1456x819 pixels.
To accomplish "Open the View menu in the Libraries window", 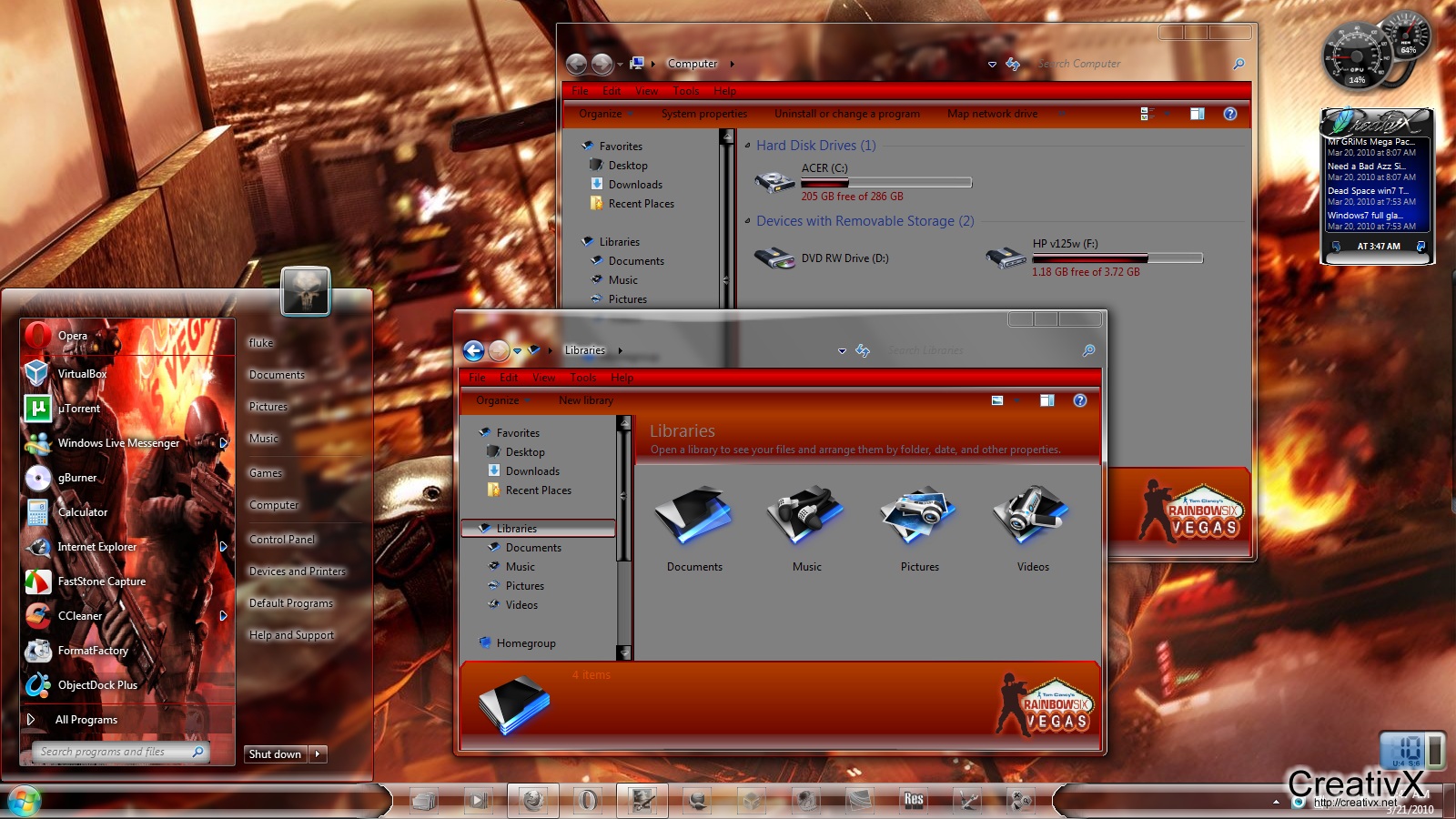I will [543, 377].
